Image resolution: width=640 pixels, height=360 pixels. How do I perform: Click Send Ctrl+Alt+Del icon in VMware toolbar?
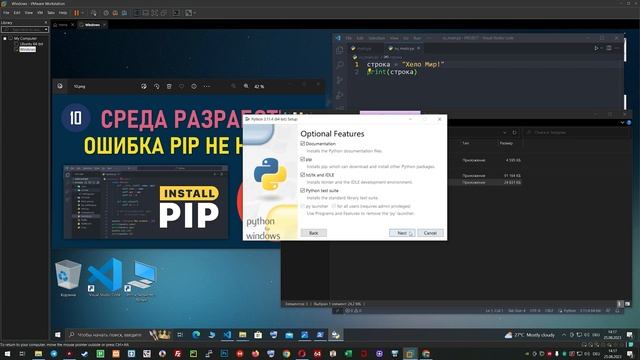coord(93,13)
